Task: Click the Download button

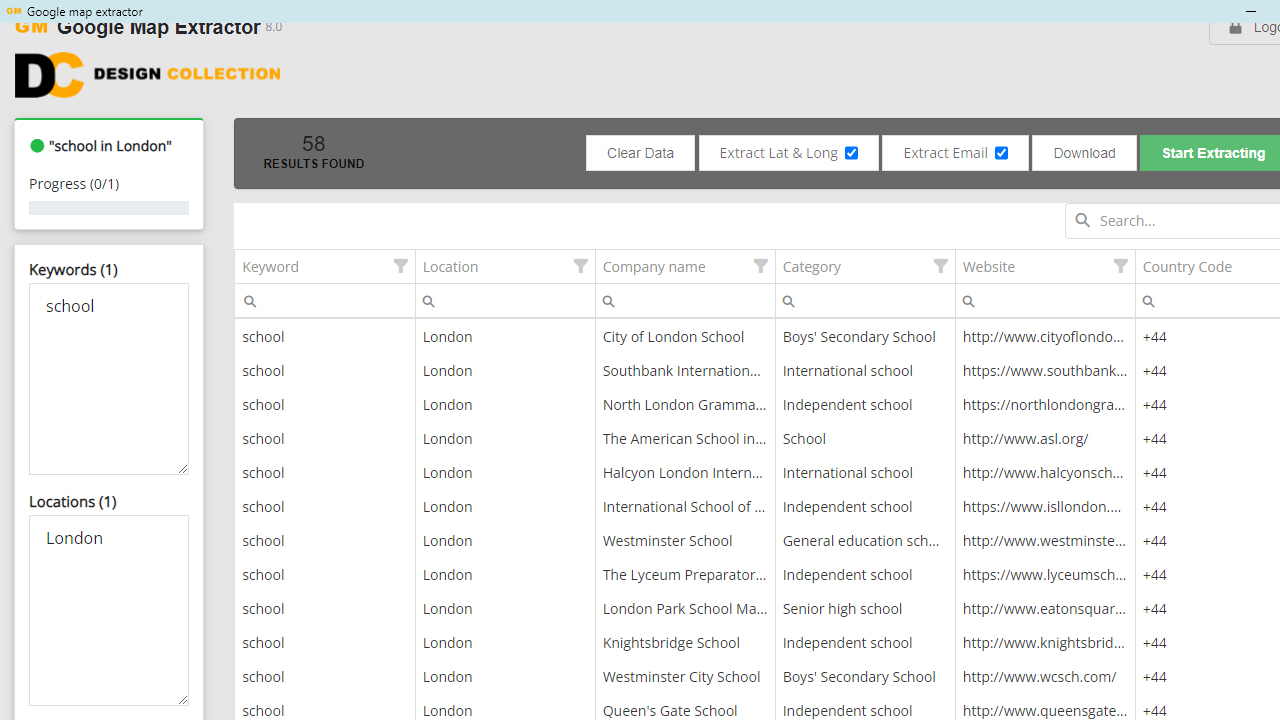Action: tap(1084, 152)
